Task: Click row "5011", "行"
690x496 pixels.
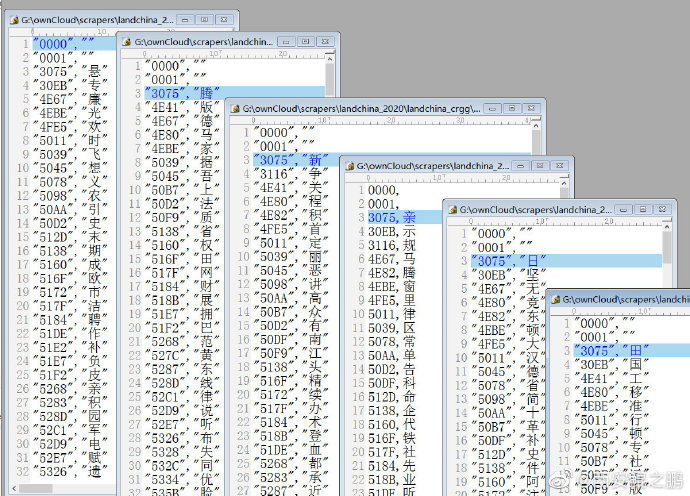Action: [612, 420]
